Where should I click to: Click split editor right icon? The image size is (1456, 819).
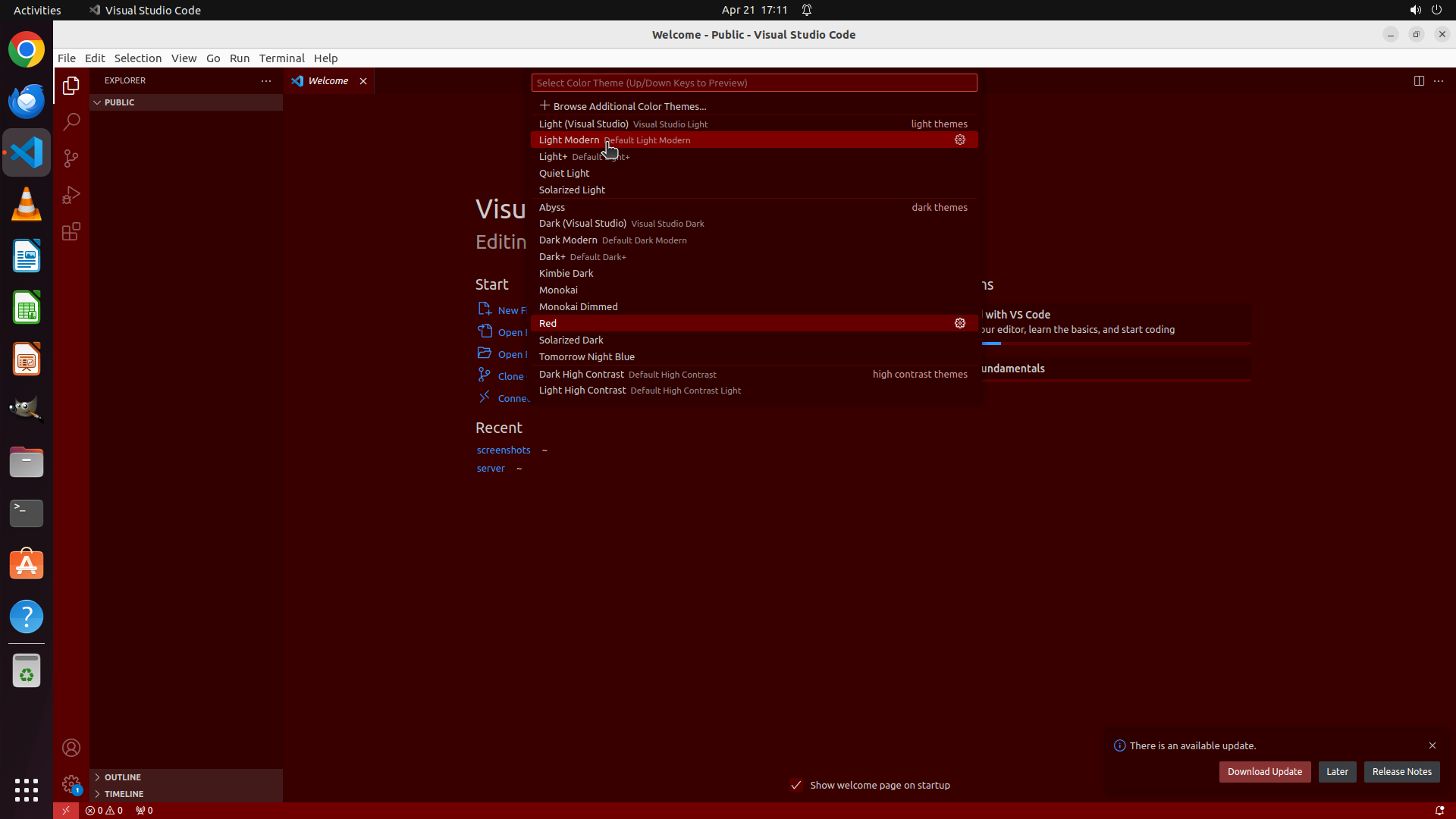pos(1418,80)
